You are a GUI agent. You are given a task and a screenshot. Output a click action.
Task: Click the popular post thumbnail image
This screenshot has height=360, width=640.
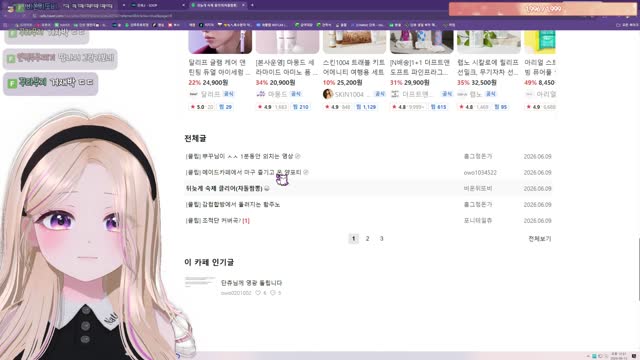(x=200, y=282)
